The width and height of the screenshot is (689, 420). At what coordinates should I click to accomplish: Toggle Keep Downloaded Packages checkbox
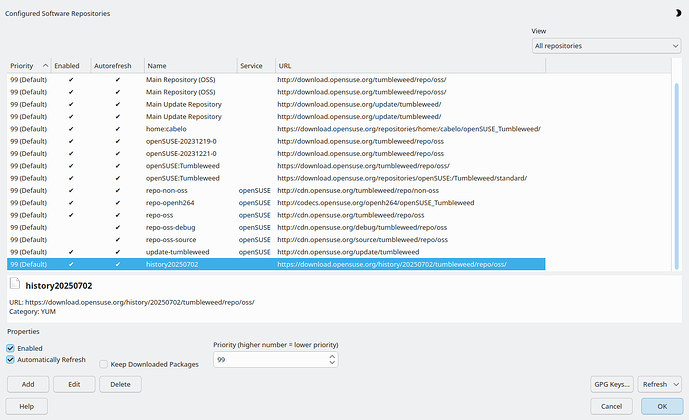pos(103,364)
